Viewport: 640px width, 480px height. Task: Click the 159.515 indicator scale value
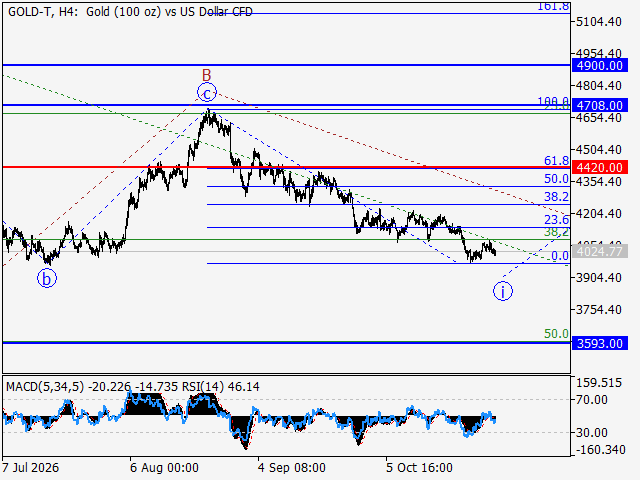coord(599,383)
